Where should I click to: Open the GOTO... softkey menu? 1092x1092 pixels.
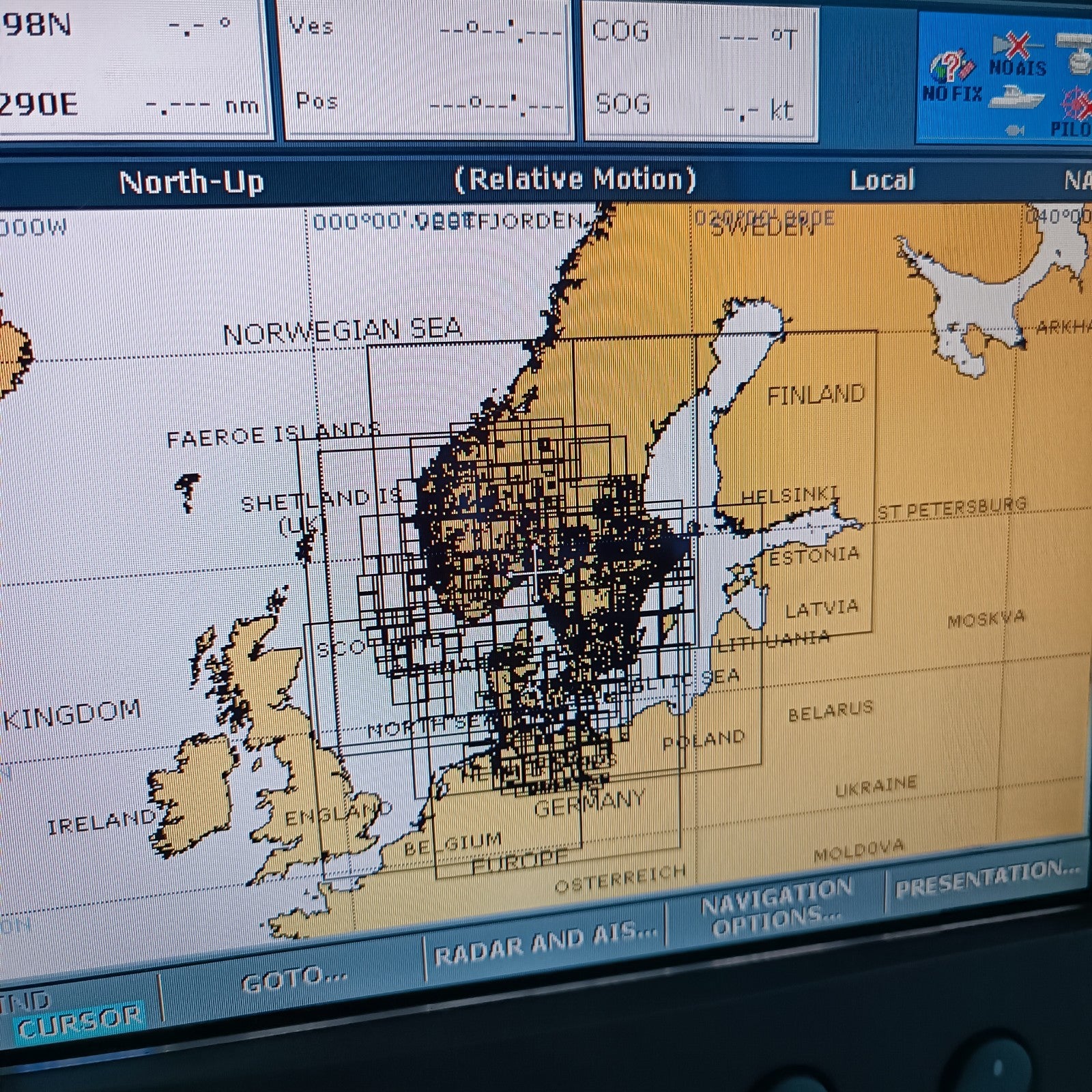pos(293,981)
